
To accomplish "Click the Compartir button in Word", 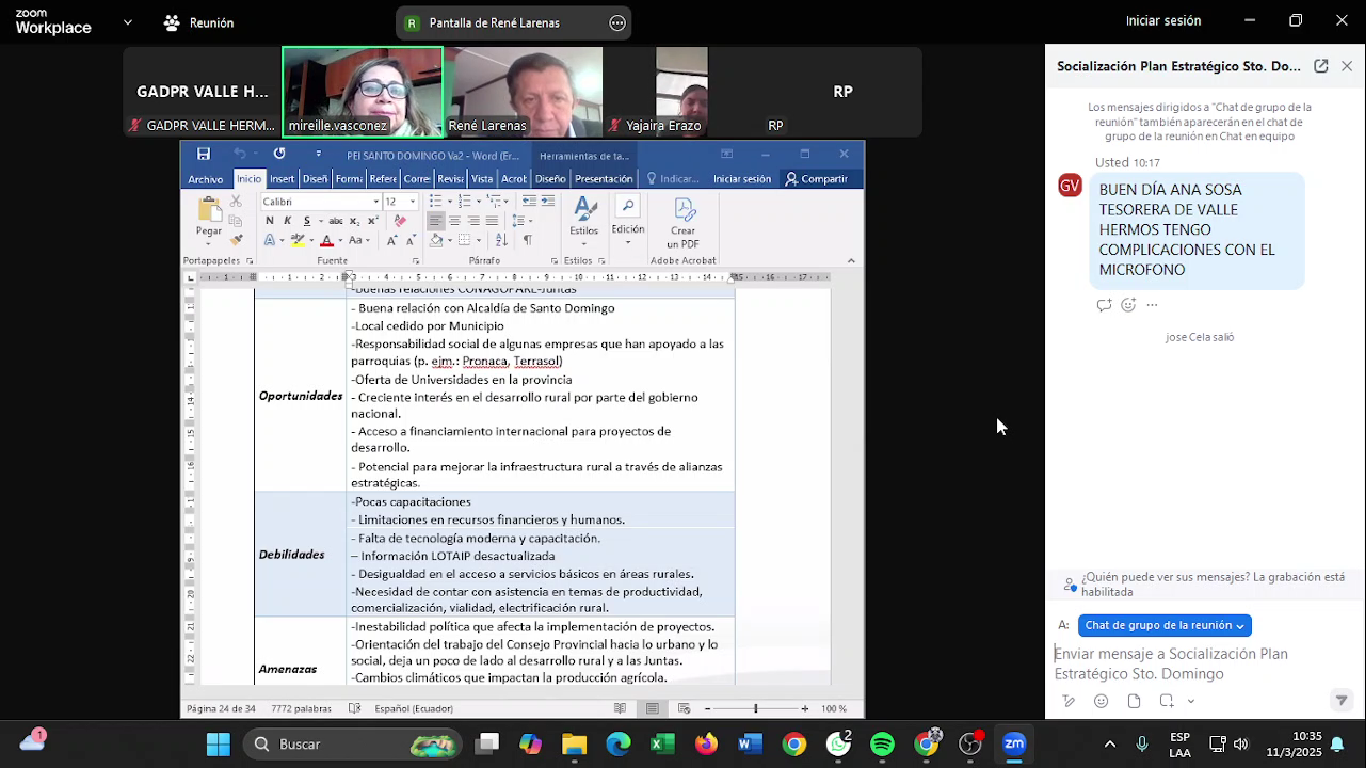I will tap(817, 179).
